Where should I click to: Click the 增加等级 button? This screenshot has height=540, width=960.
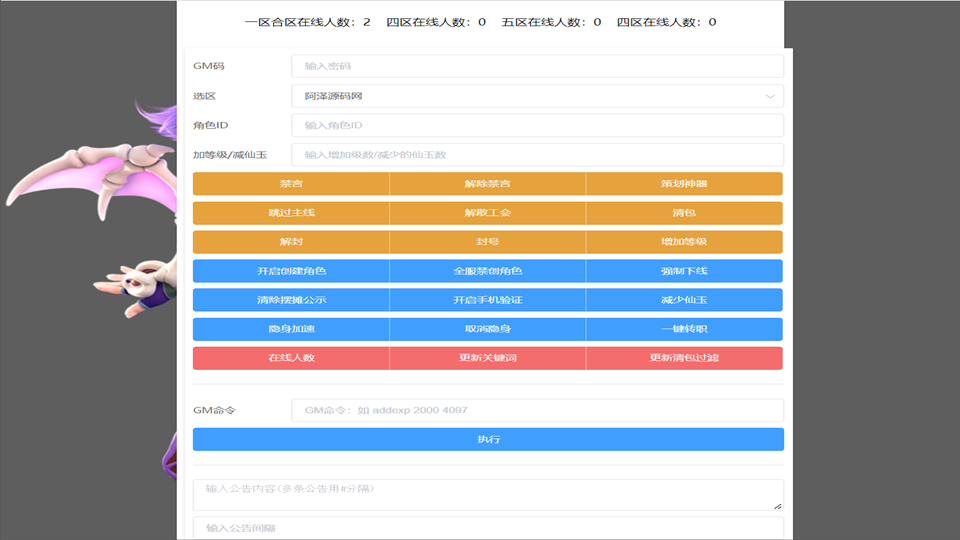[684, 242]
